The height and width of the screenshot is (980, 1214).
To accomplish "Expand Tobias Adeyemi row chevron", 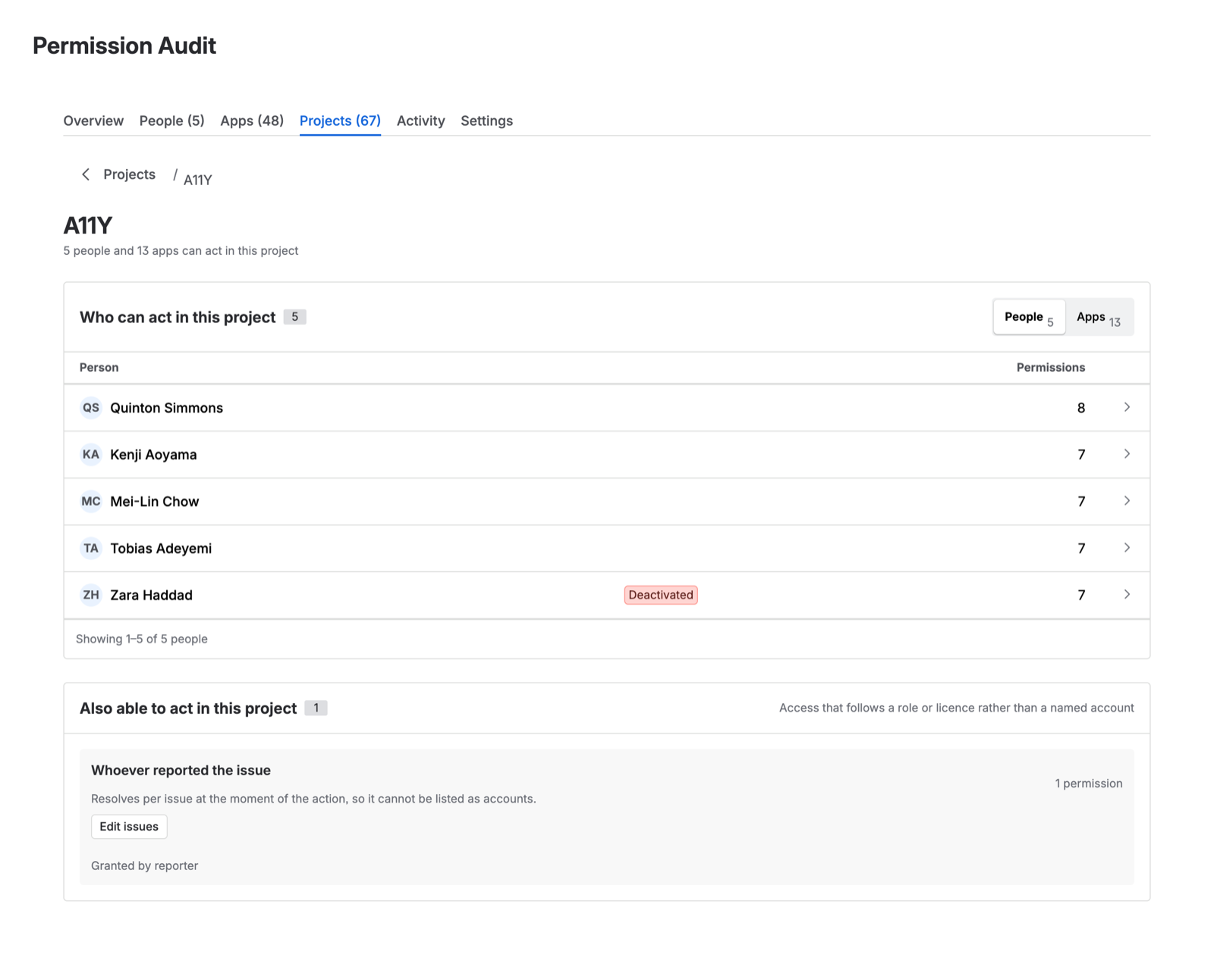I will point(1127,548).
